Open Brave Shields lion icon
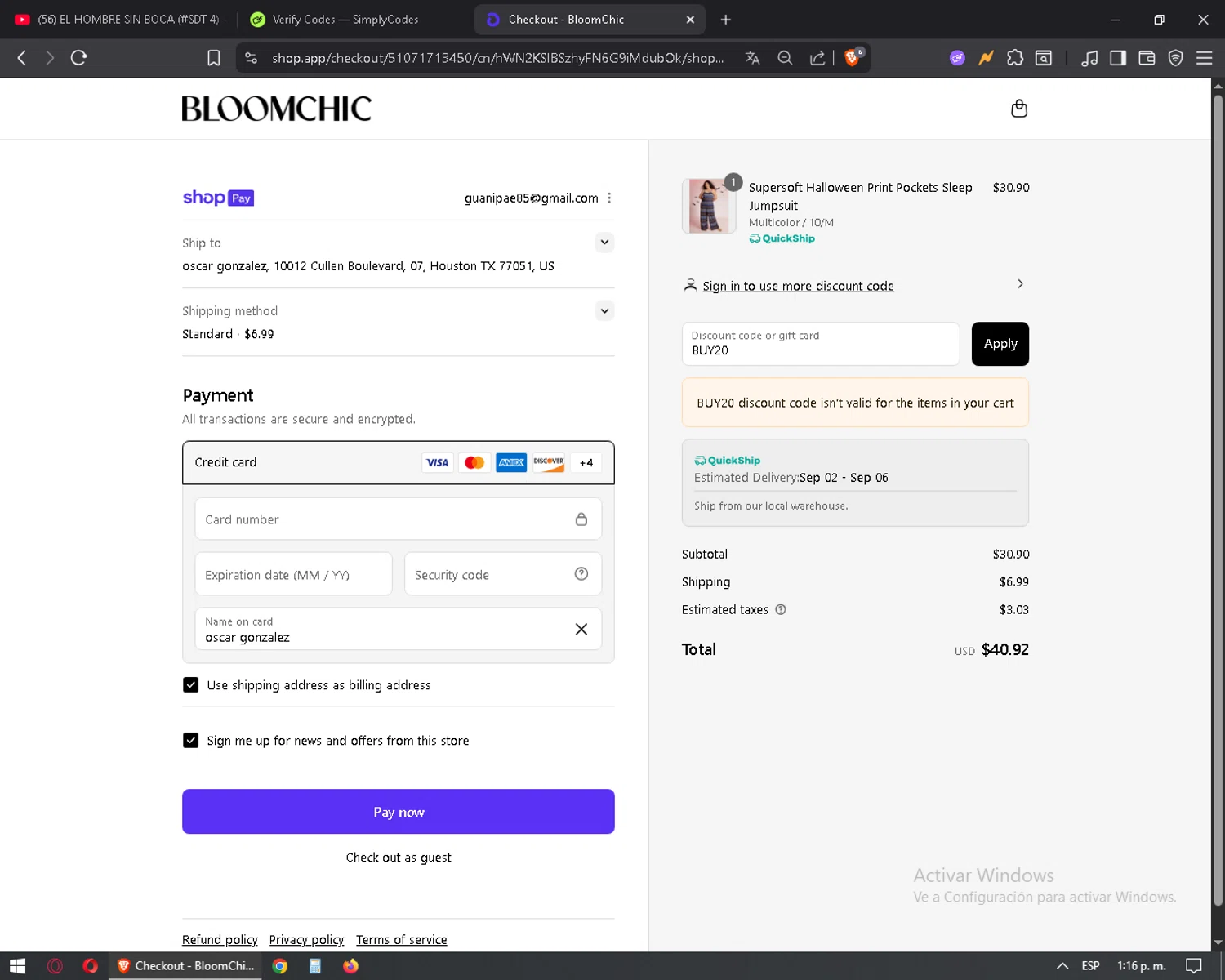 pyautogui.click(x=853, y=57)
